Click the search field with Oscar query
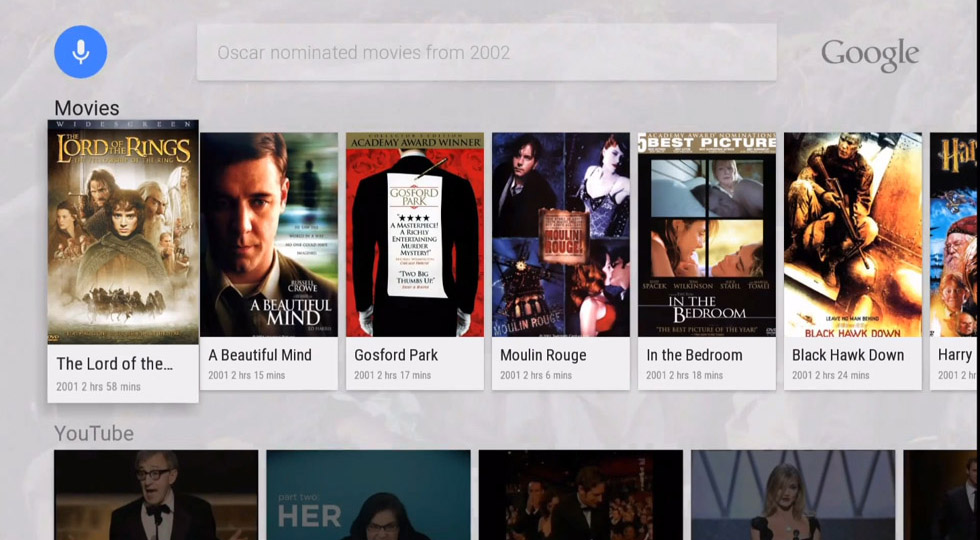This screenshot has height=540, width=980. click(x=486, y=52)
